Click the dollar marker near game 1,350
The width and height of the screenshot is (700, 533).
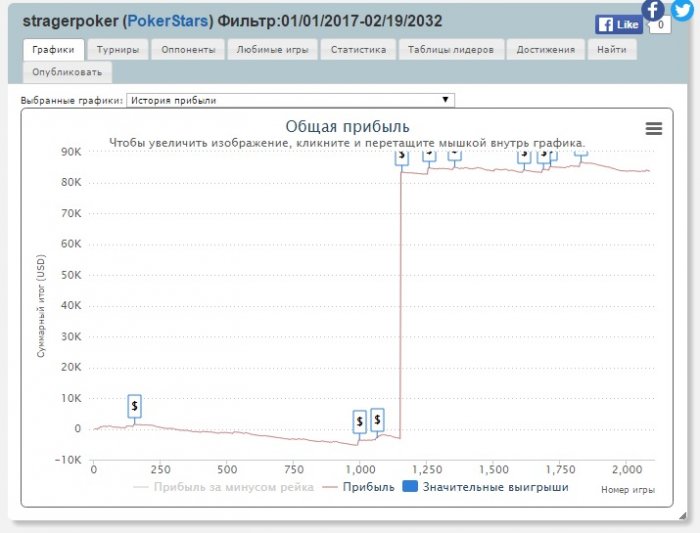click(x=454, y=155)
